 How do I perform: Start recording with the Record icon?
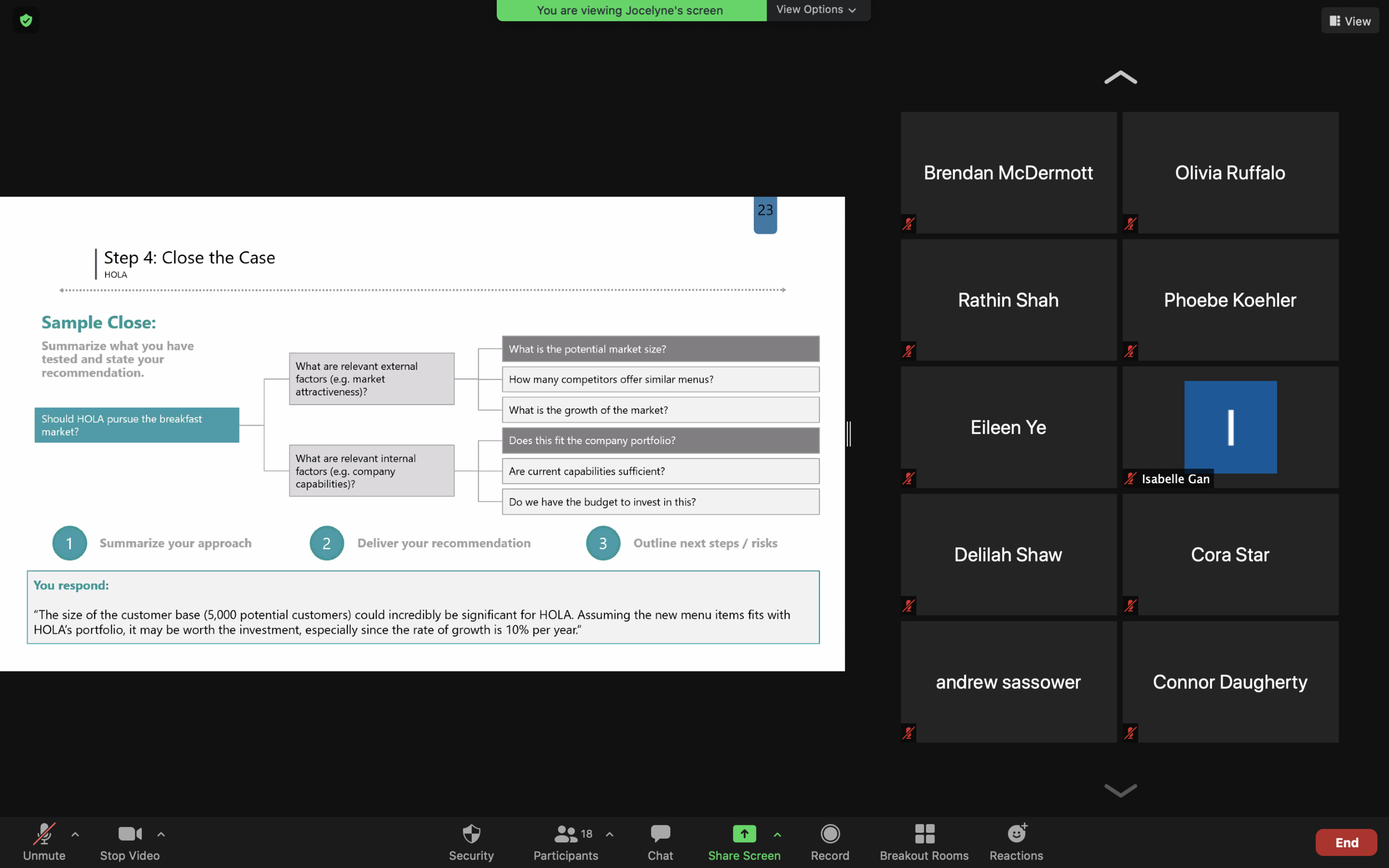click(830, 833)
